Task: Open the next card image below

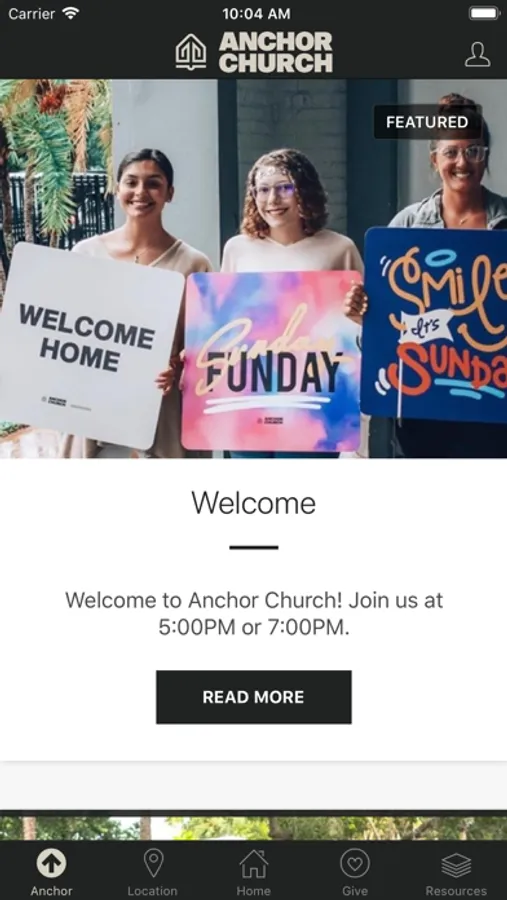Action: pyautogui.click(x=254, y=828)
